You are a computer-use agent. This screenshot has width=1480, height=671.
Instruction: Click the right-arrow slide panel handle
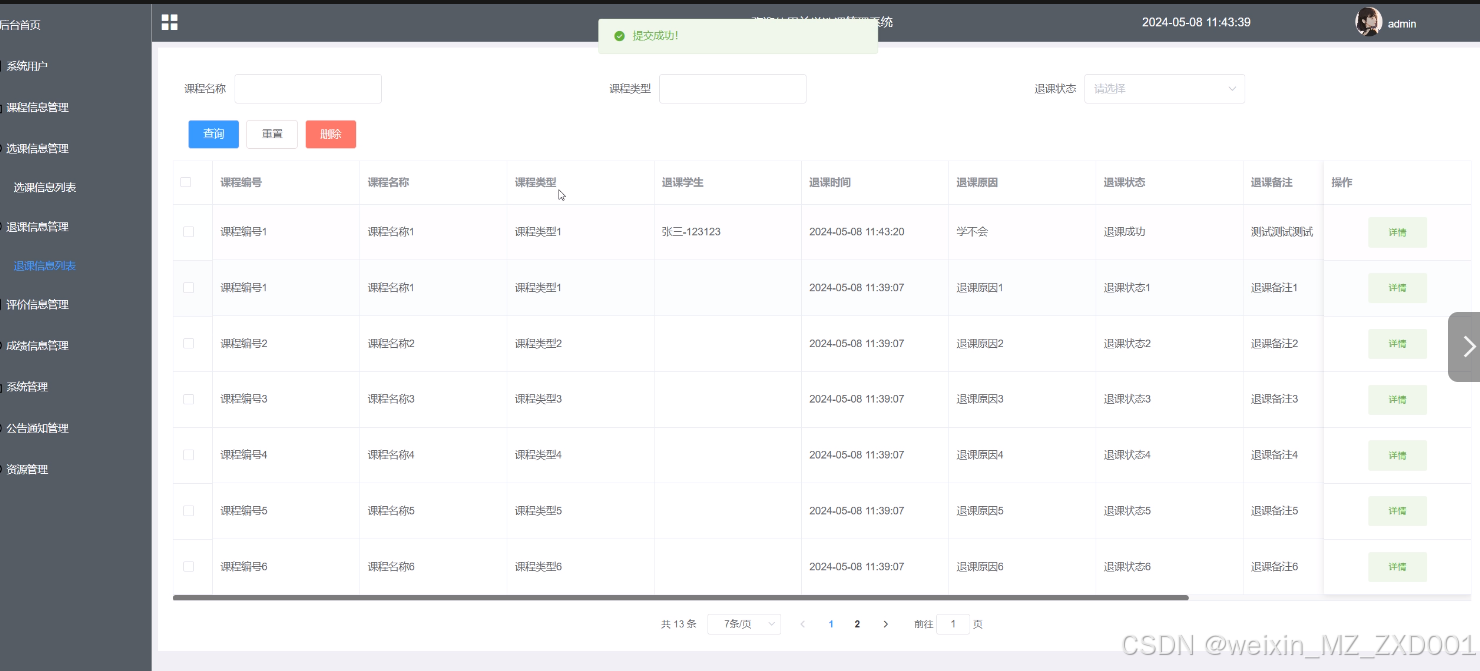[1465, 347]
